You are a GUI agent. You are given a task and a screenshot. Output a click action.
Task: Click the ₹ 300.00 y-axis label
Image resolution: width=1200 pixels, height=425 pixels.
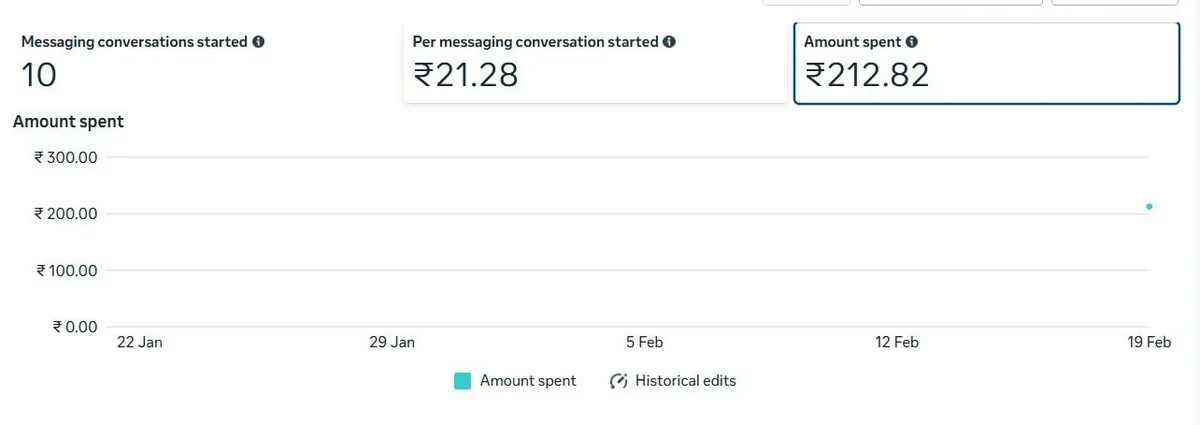(x=65, y=157)
